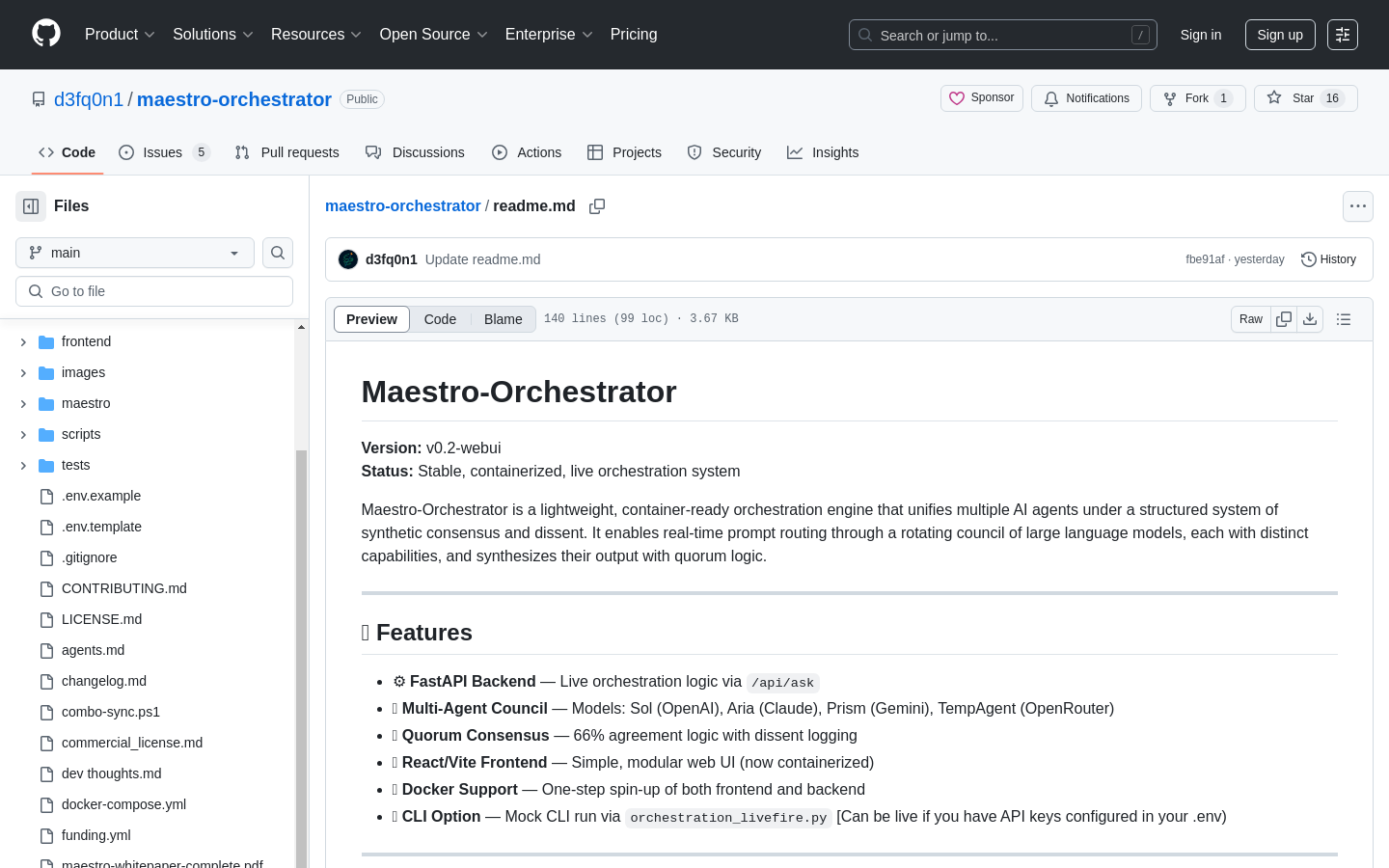The height and width of the screenshot is (868, 1389).
Task: Go to the Pull requests tab
Action: (x=287, y=152)
